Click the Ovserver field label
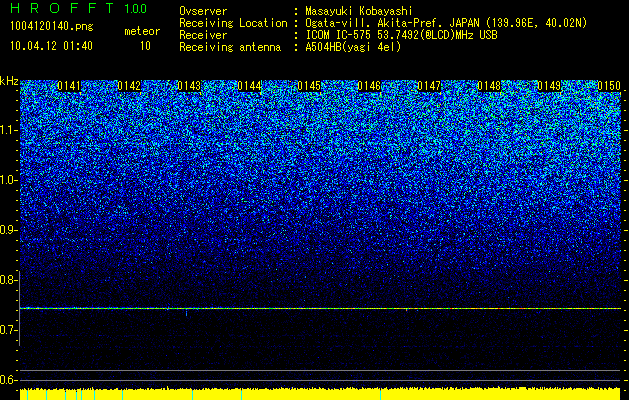 pyautogui.click(x=203, y=11)
